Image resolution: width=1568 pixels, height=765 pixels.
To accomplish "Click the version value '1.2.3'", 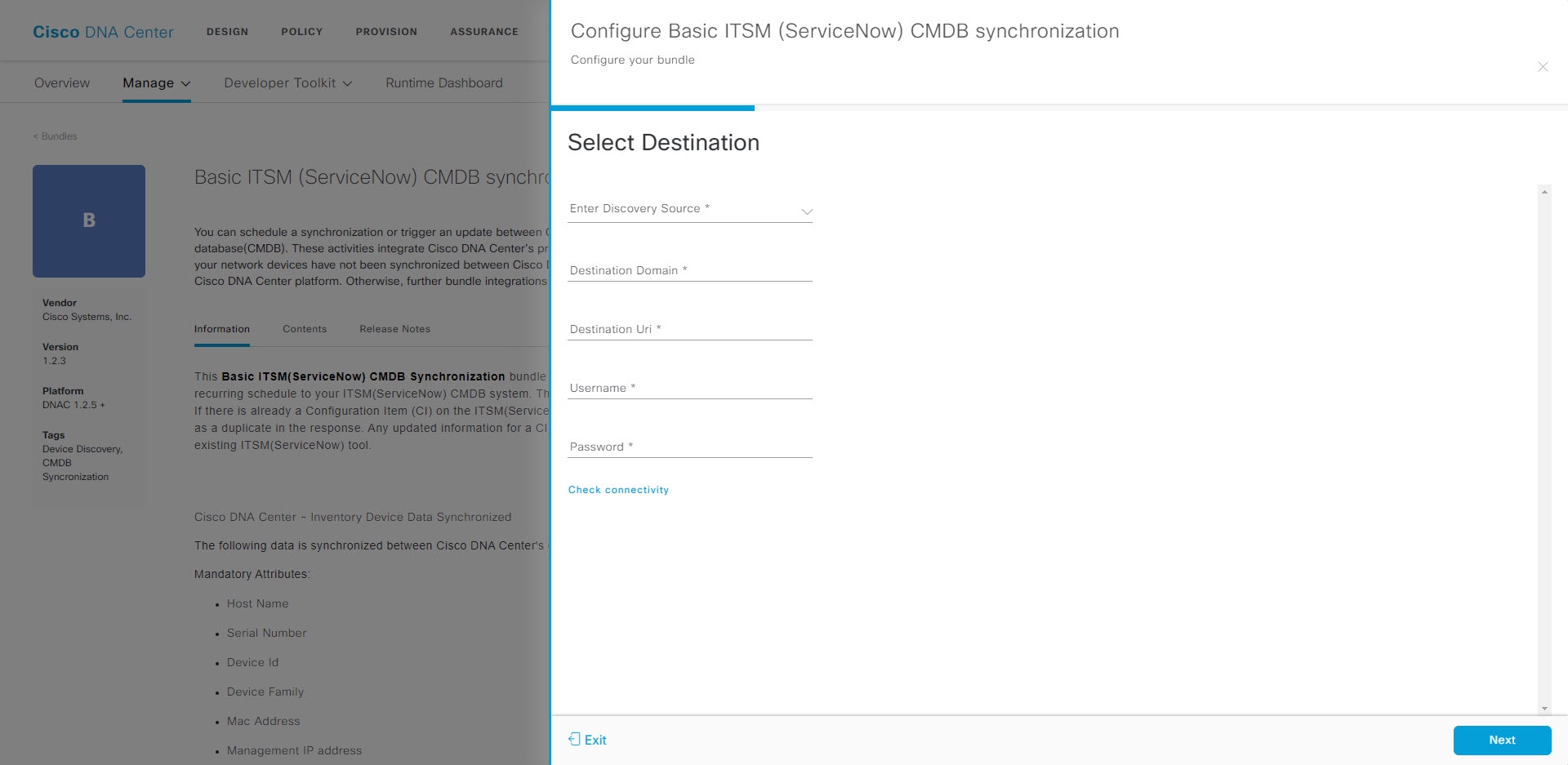I will (x=55, y=361).
